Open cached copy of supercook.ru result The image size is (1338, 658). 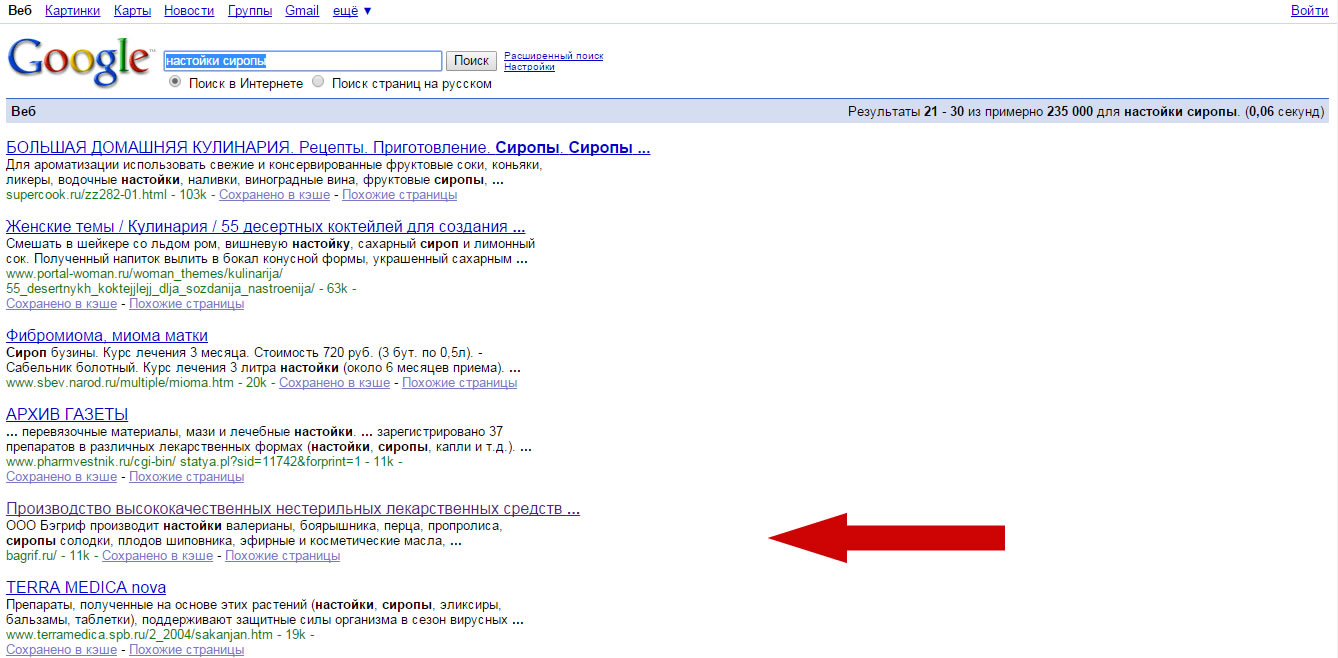coord(274,194)
